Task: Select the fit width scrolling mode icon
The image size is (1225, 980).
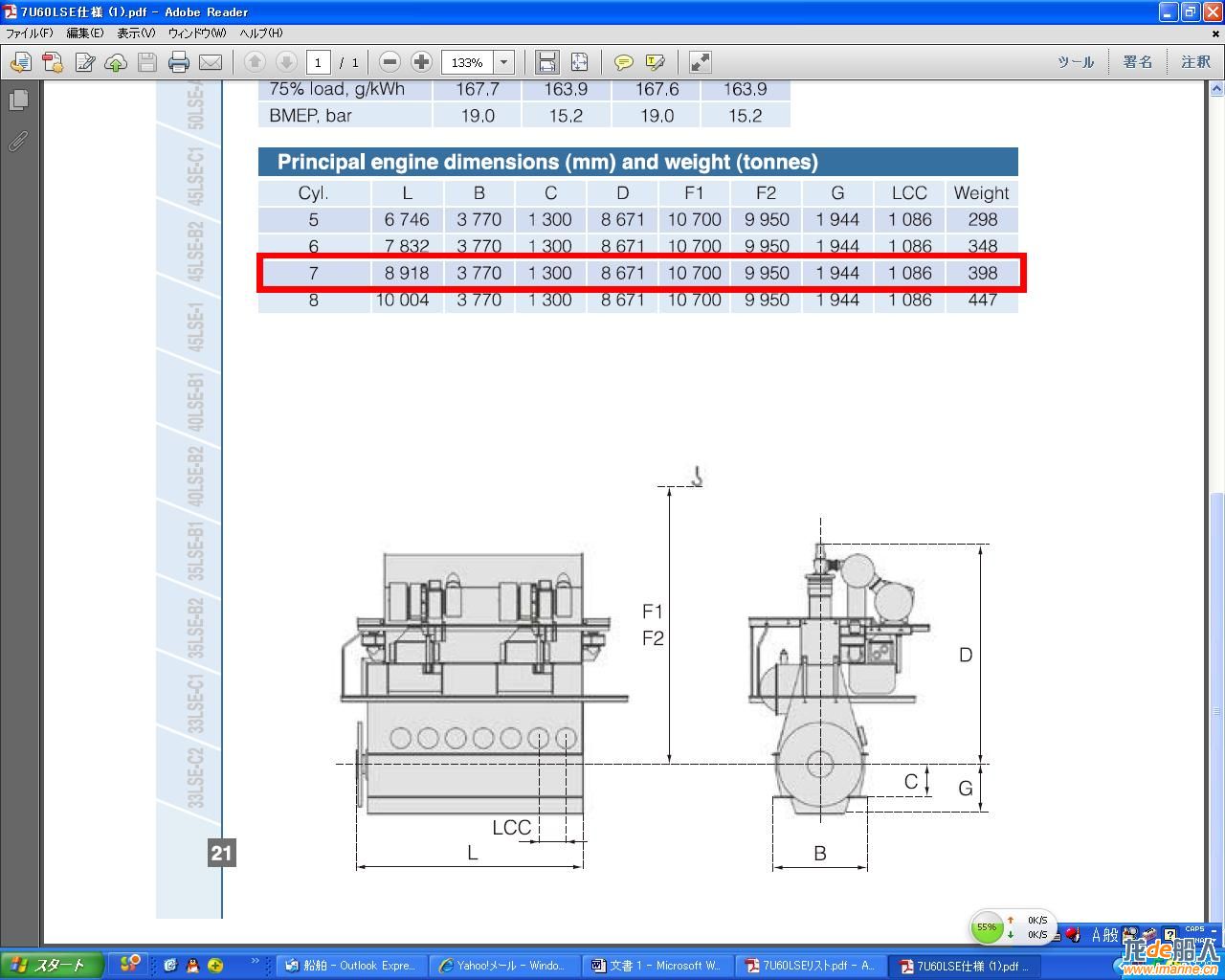Action: (546, 62)
